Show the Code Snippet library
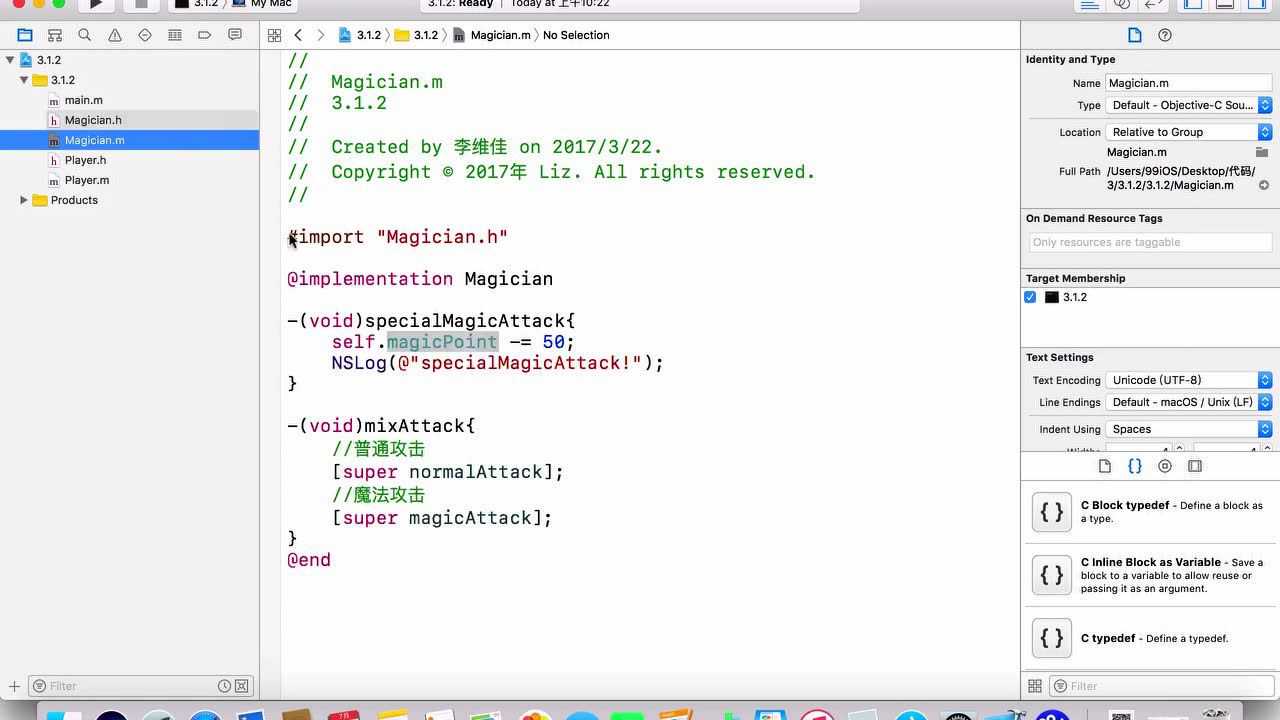The width and height of the screenshot is (1280, 720). (1135, 466)
